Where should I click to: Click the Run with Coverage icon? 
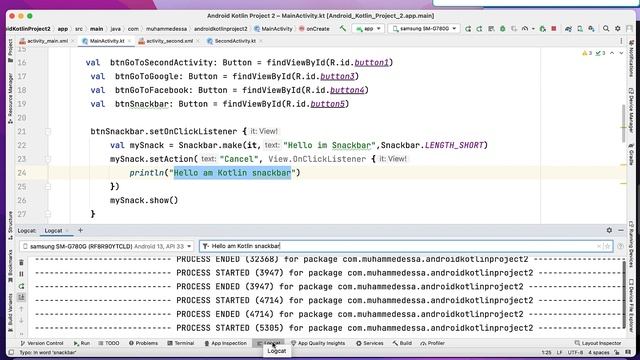(514, 29)
